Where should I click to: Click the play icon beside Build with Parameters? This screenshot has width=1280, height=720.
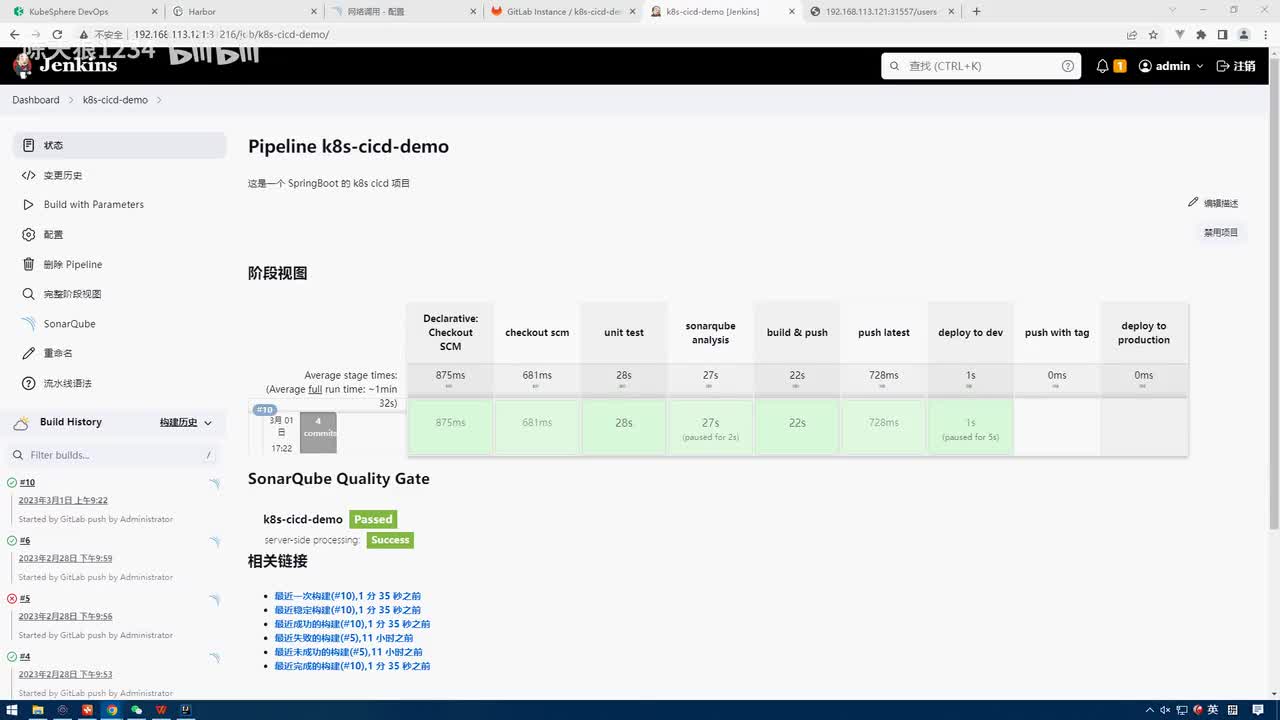click(28, 204)
